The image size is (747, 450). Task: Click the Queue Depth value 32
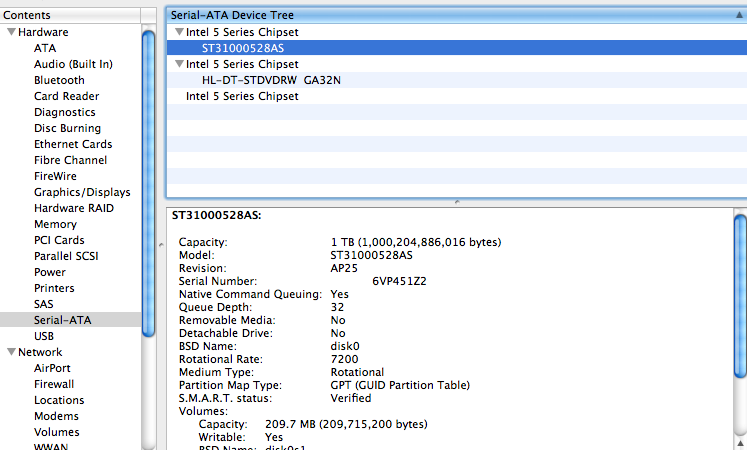[337, 308]
